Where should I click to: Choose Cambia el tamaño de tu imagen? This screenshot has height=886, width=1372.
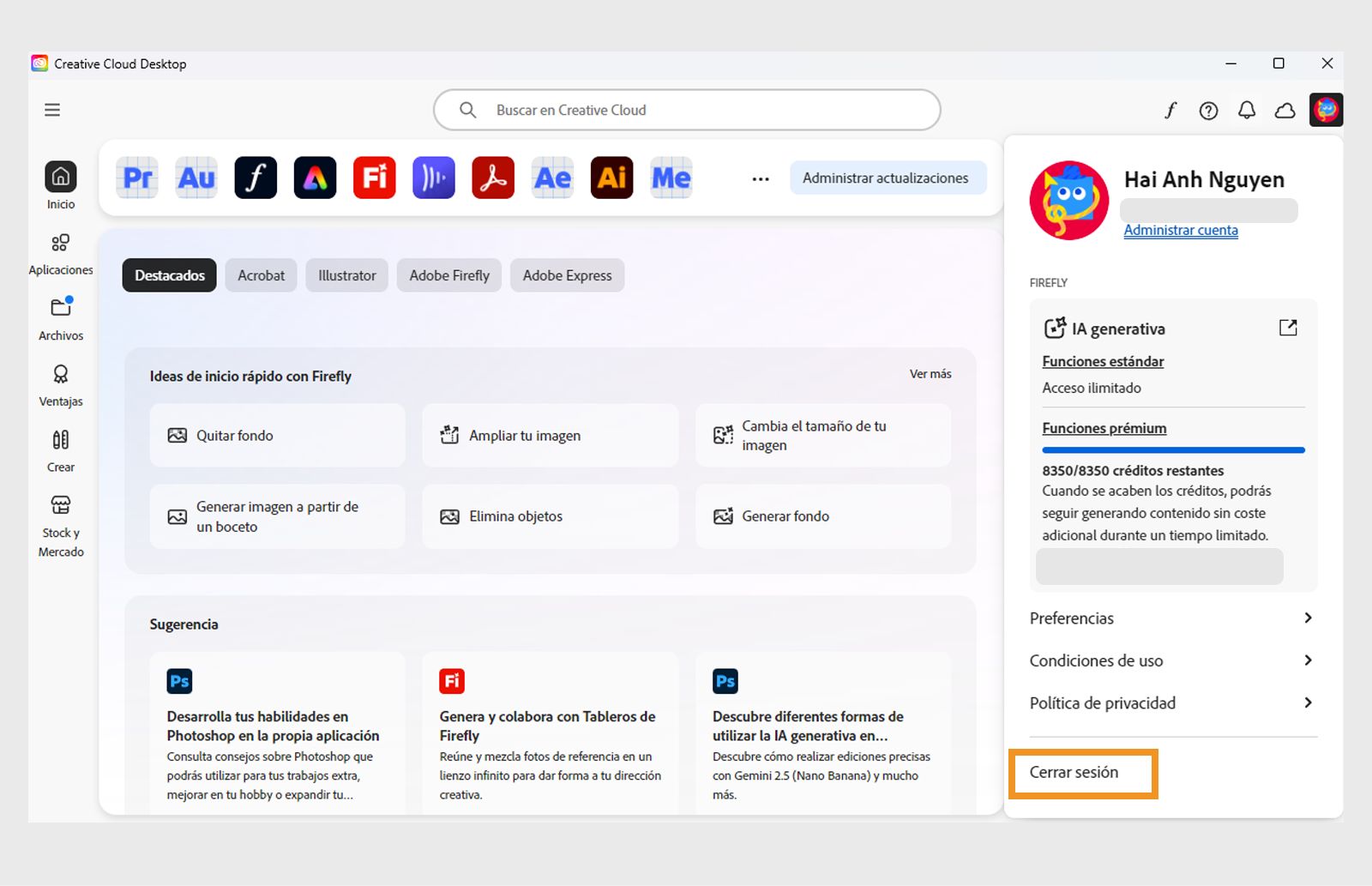coord(823,436)
